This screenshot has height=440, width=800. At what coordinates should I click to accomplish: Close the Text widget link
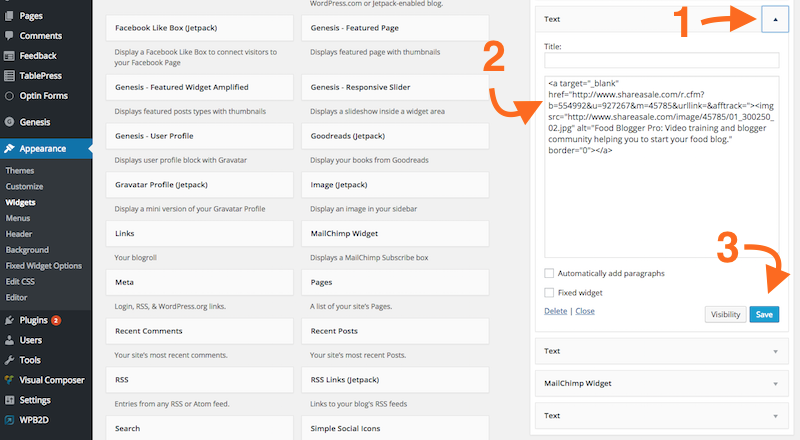[x=585, y=311]
